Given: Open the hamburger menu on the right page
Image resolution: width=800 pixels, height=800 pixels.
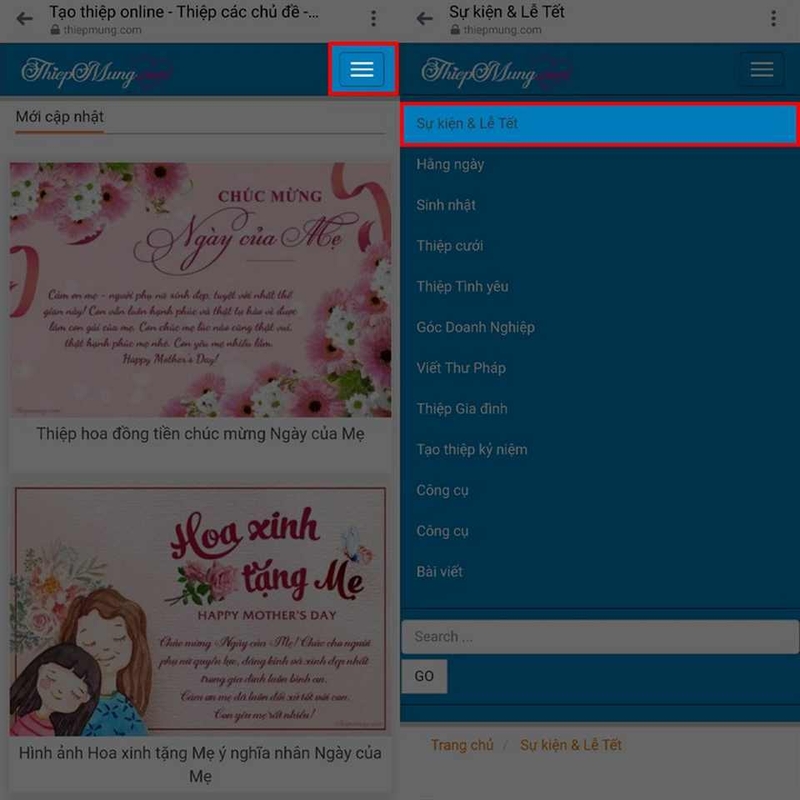Looking at the screenshot, I should click(x=762, y=69).
